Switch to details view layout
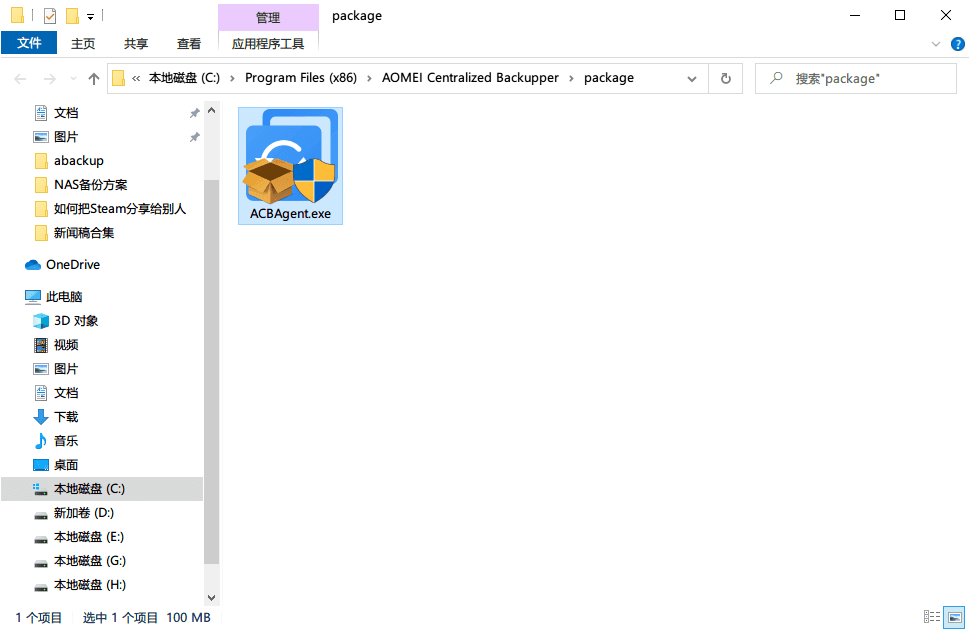 click(932, 616)
